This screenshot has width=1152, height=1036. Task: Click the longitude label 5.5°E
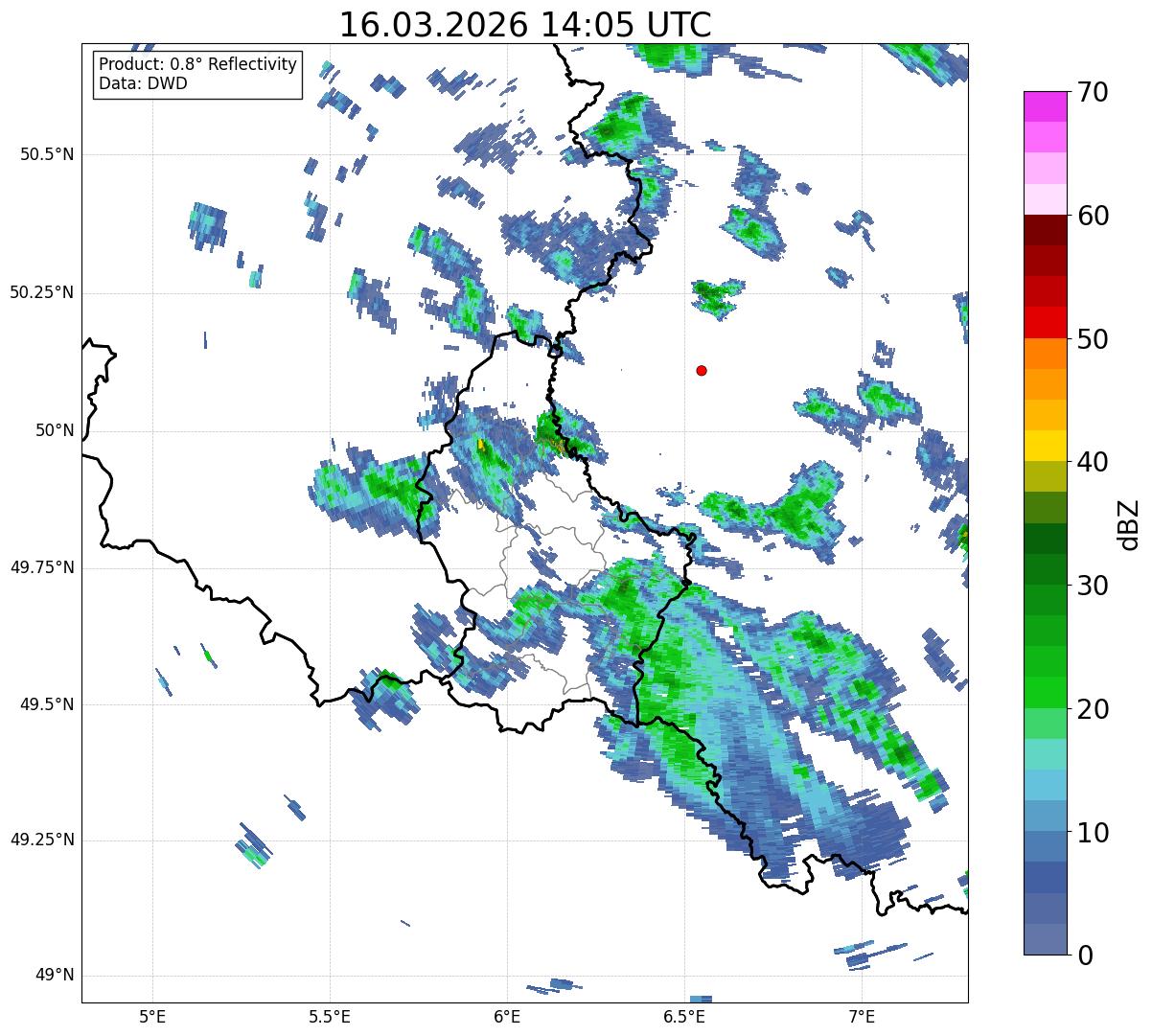coord(330,1016)
